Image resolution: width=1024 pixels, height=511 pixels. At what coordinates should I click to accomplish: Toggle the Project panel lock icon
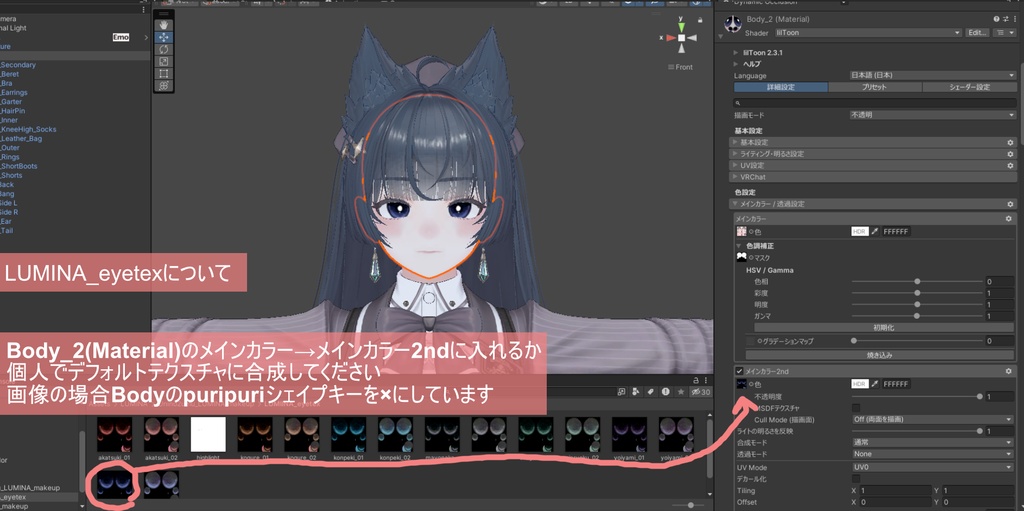tap(694, 379)
